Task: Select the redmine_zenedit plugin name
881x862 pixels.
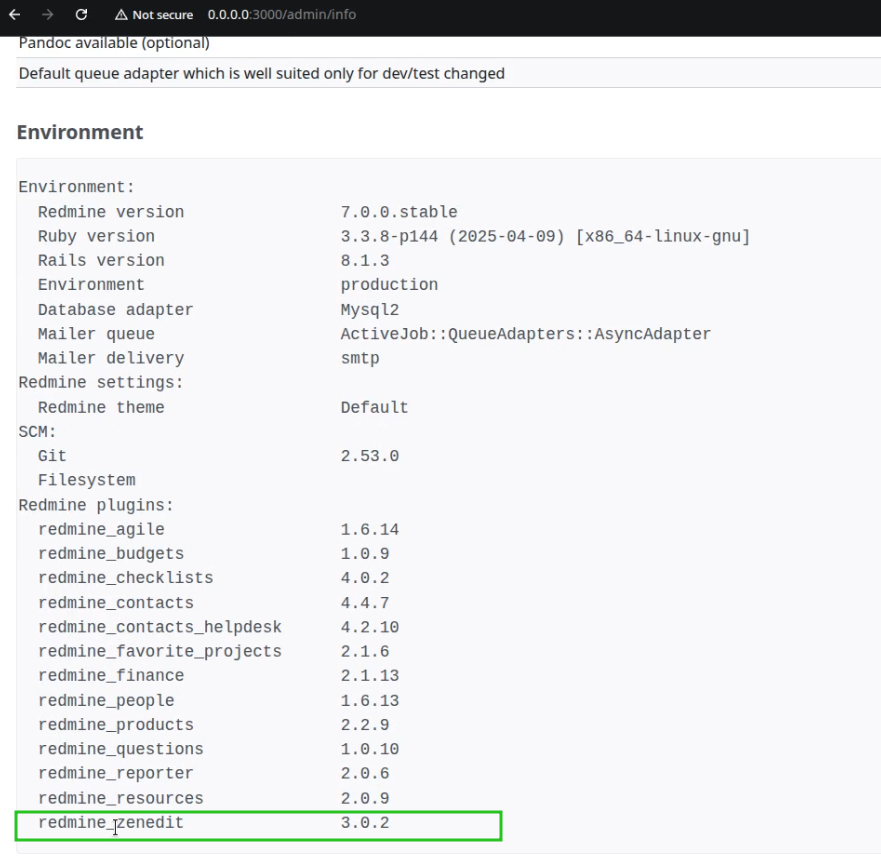Action: tap(111, 823)
